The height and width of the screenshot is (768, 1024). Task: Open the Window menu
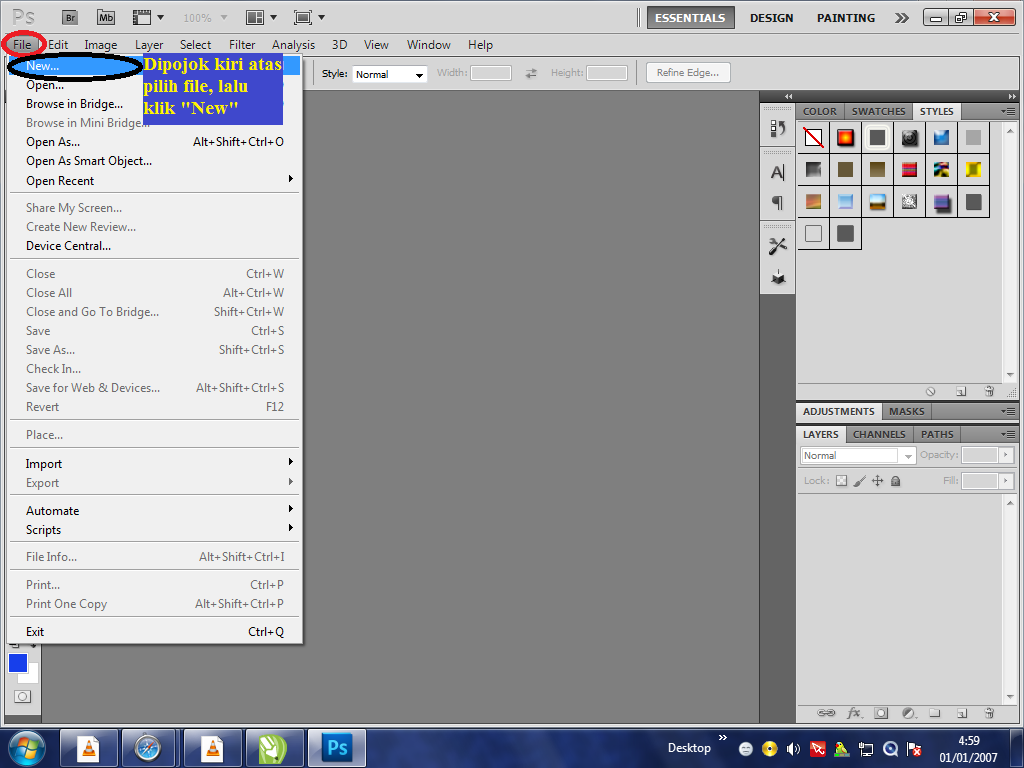[x=428, y=44]
